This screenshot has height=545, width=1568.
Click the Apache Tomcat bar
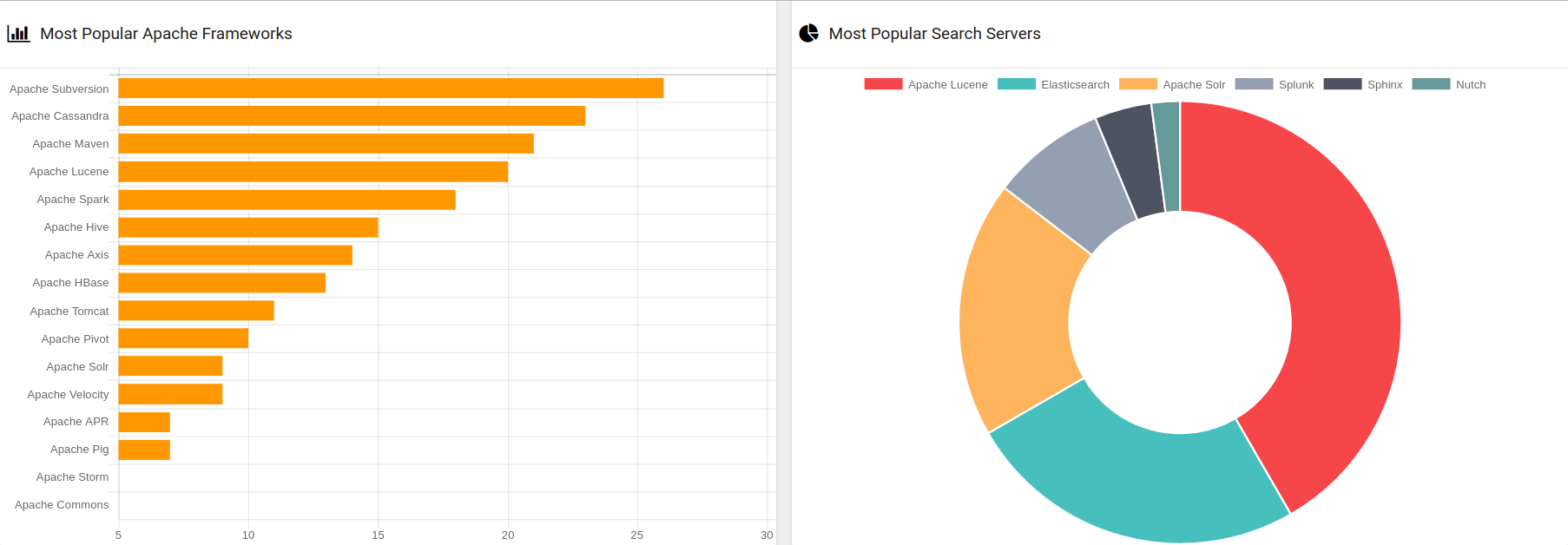pyautogui.click(x=196, y=311)
